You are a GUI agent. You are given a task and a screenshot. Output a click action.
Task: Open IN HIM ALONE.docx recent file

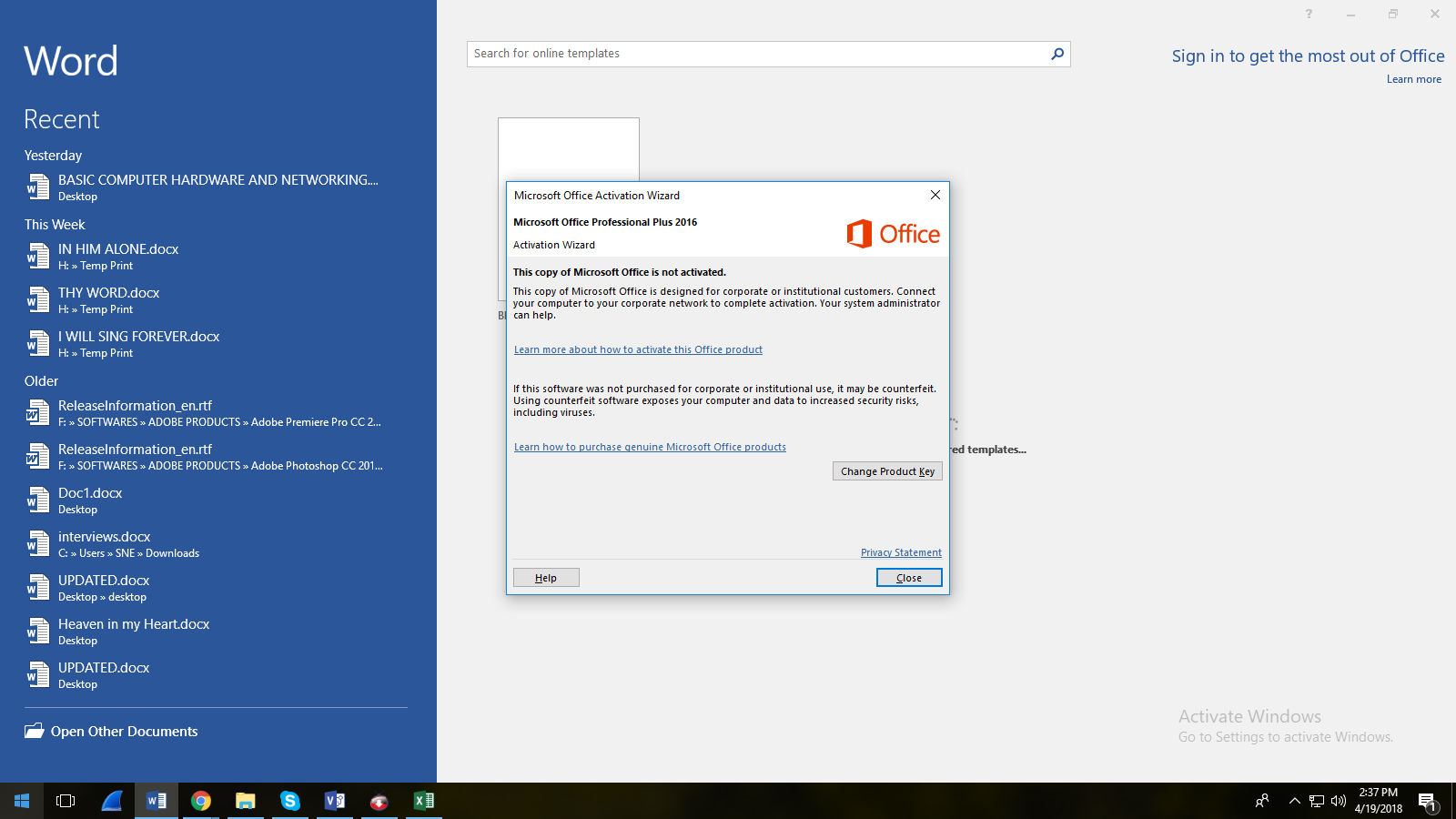218,257
